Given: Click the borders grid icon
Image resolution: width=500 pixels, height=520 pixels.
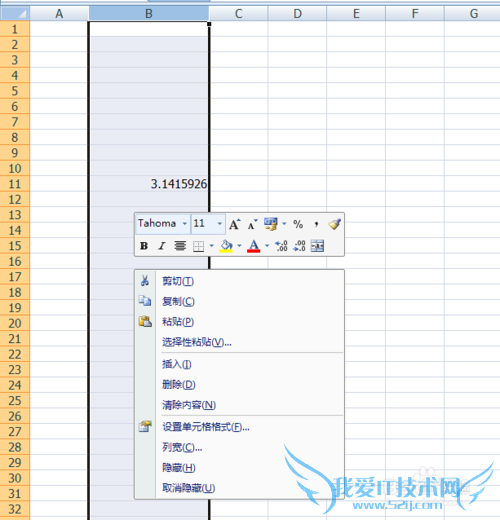Looking at the screenshot, I should point(199,246).
